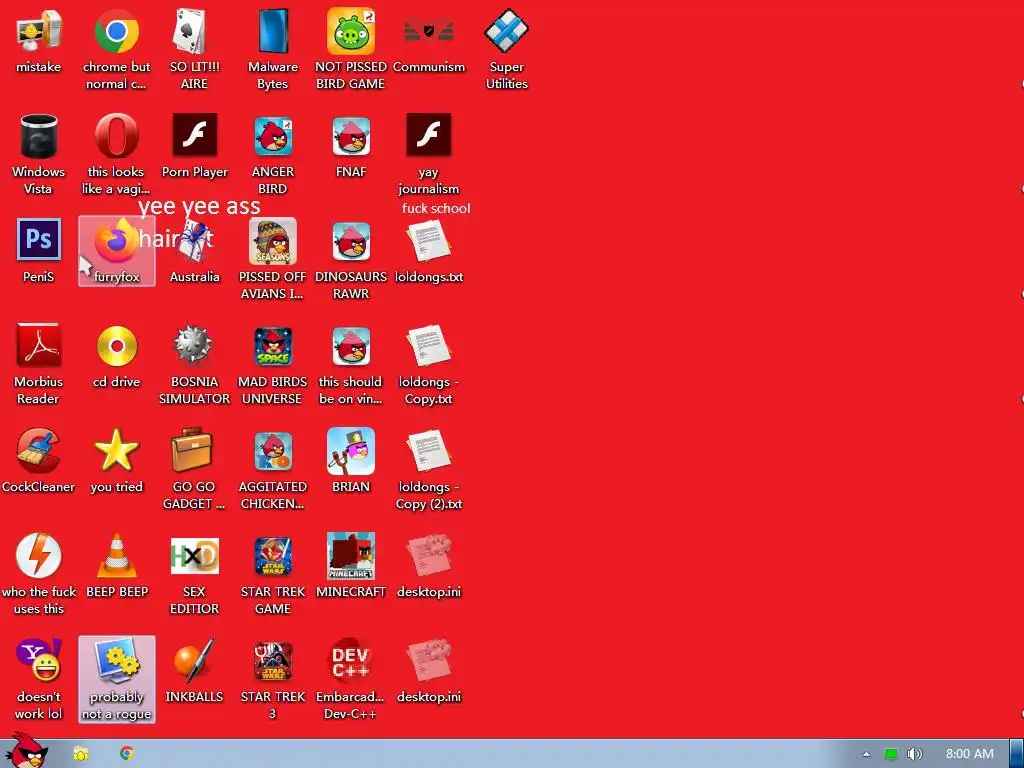Launch Chrome from the taskbar
Image resolution: width=1024 pixels, height=768 pixels.
(127, 754)
